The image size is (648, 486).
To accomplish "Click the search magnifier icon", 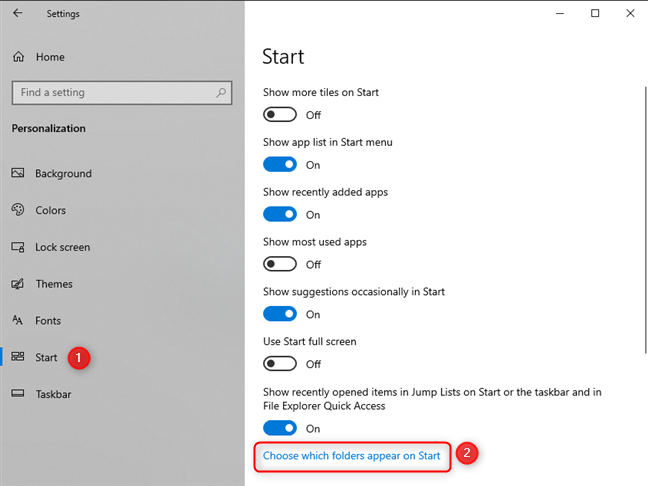I will click(x=221, y=93).
